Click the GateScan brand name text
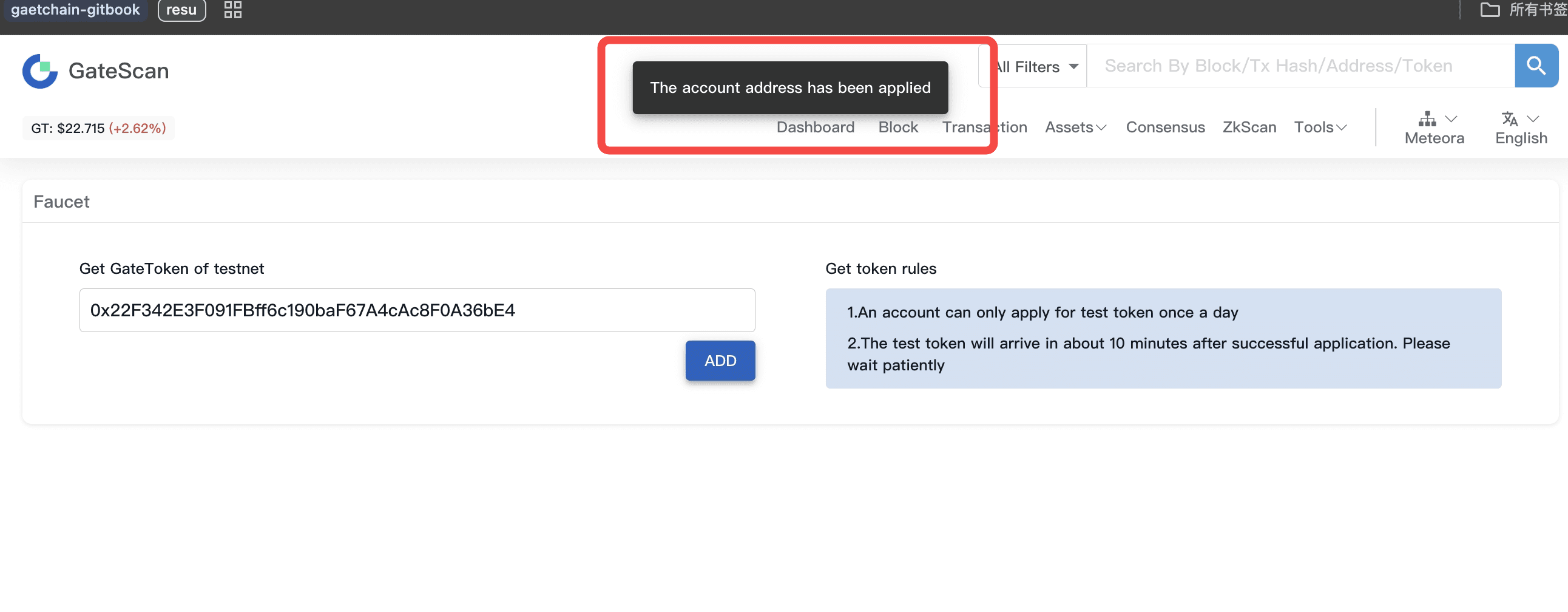Image resolution: width=1568 pixels, height=612 pixels. (x=119, y=71)
